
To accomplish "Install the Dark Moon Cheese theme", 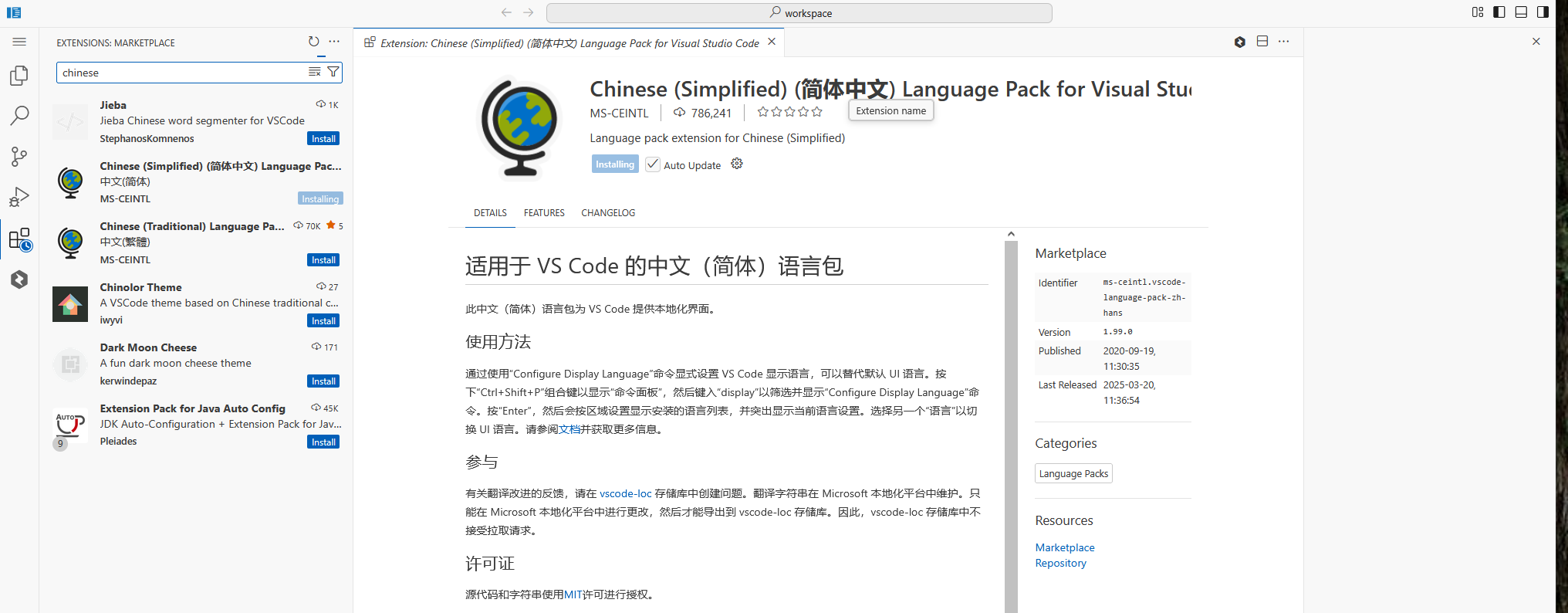I will (323, 381).
